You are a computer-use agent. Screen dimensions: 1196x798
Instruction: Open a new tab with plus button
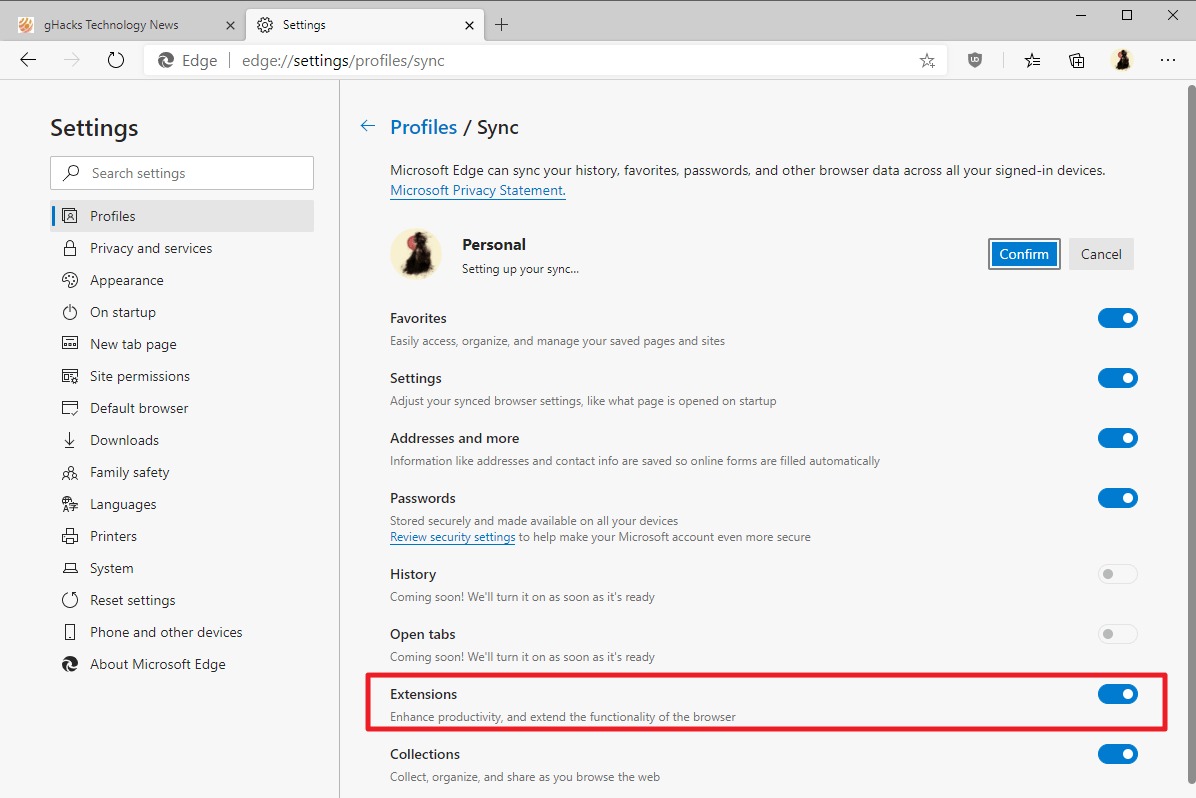[502, 24]
